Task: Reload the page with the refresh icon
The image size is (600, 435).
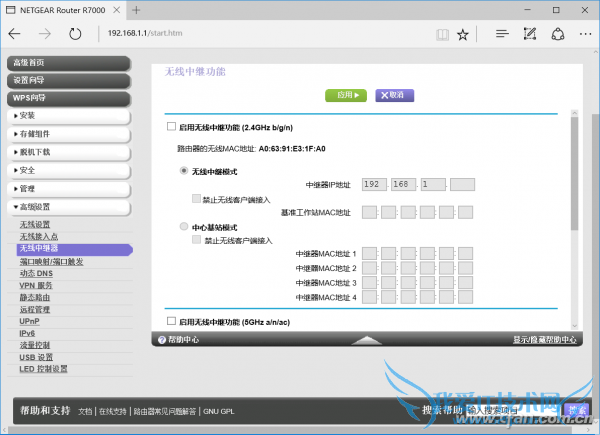Action: 75,34
